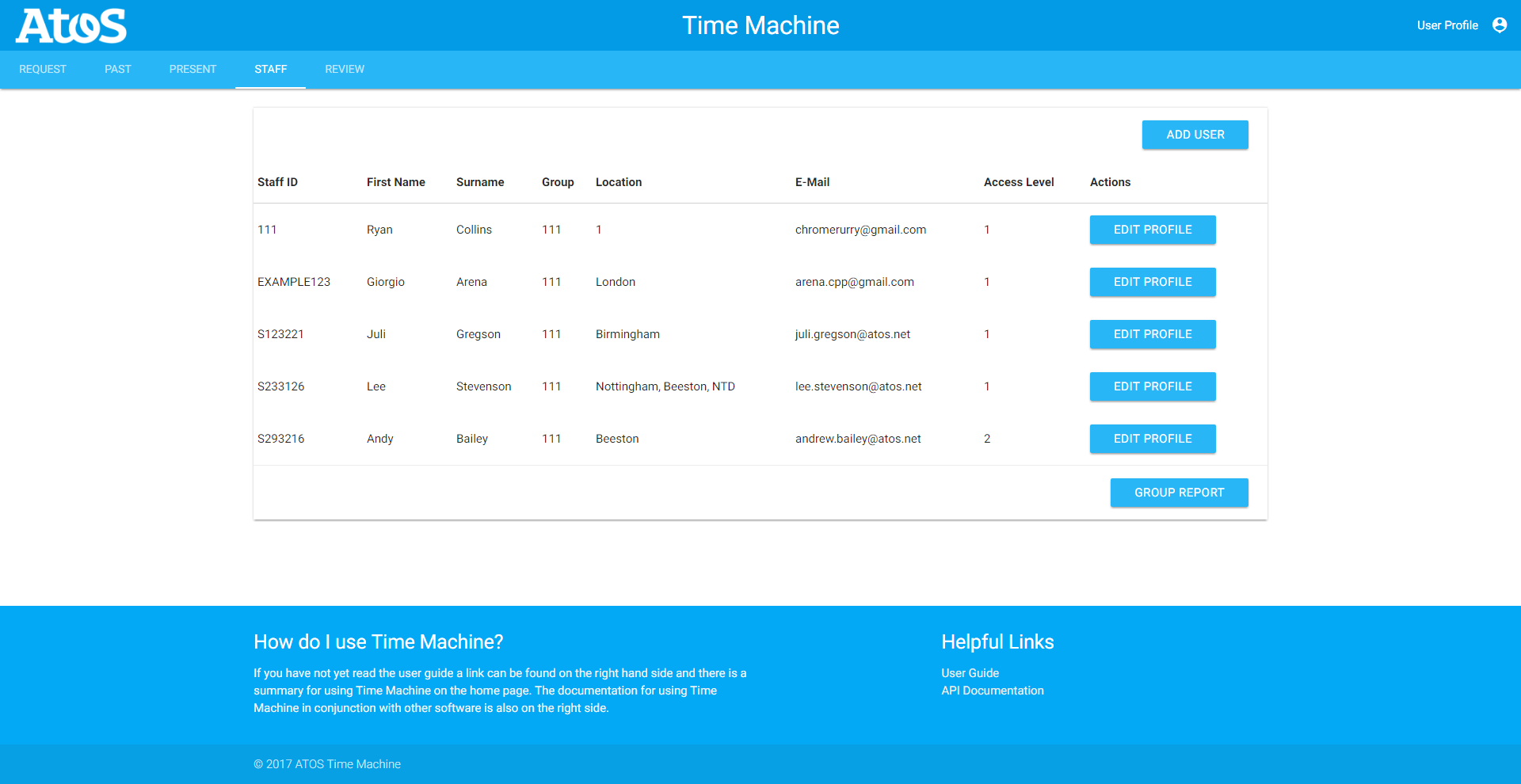The height and width of the screenshot is (784, 1521).
Task: Click the user profile avatar icon
Action: tap(1499, 25)
